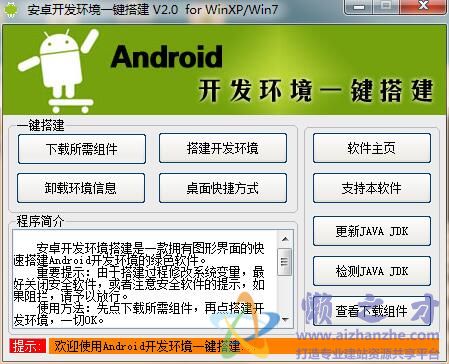Click the 下载所需组件 button
Viewport: 449px width, 364px height.
point(82,149)
